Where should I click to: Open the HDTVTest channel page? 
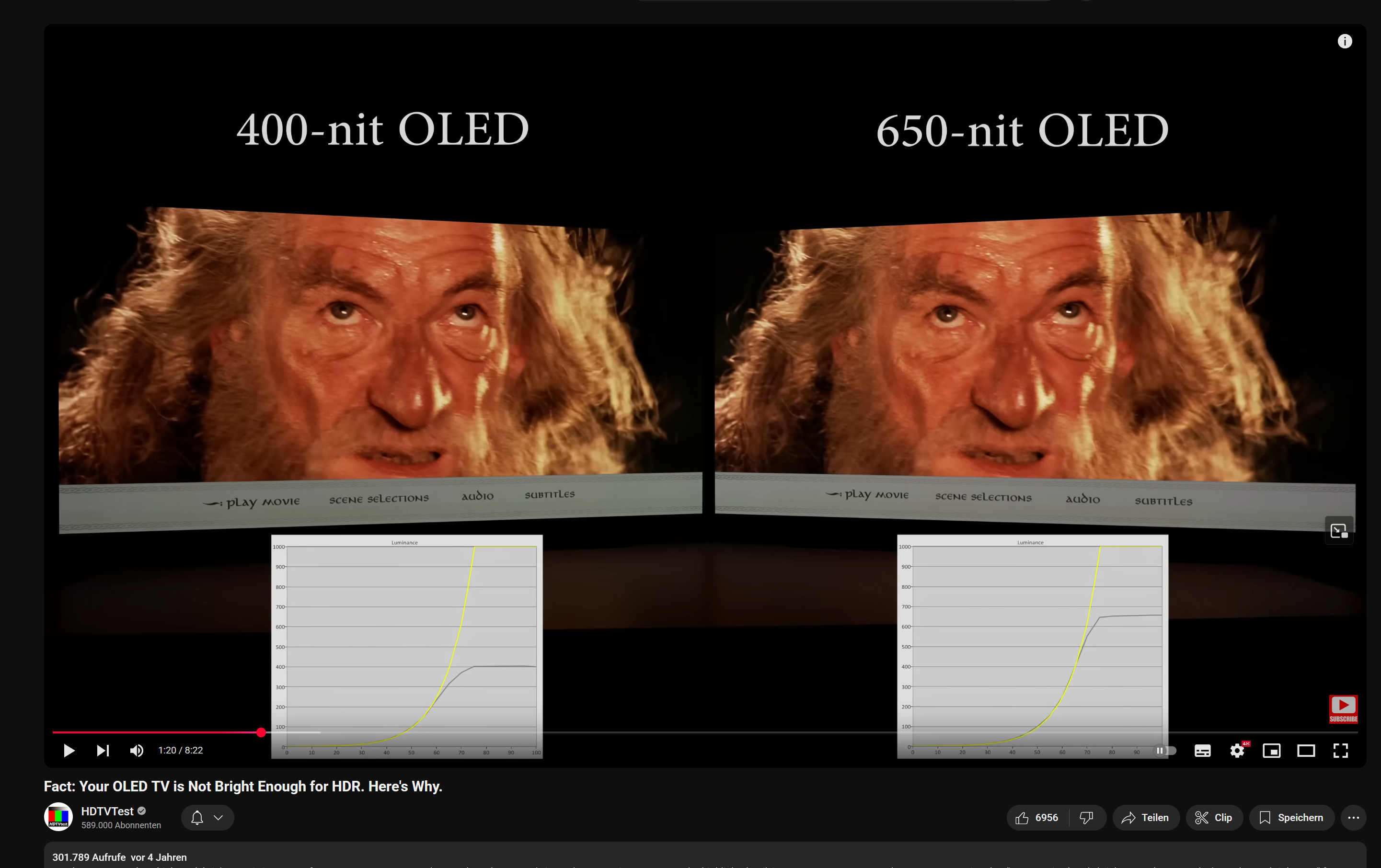tap(107, 811)
